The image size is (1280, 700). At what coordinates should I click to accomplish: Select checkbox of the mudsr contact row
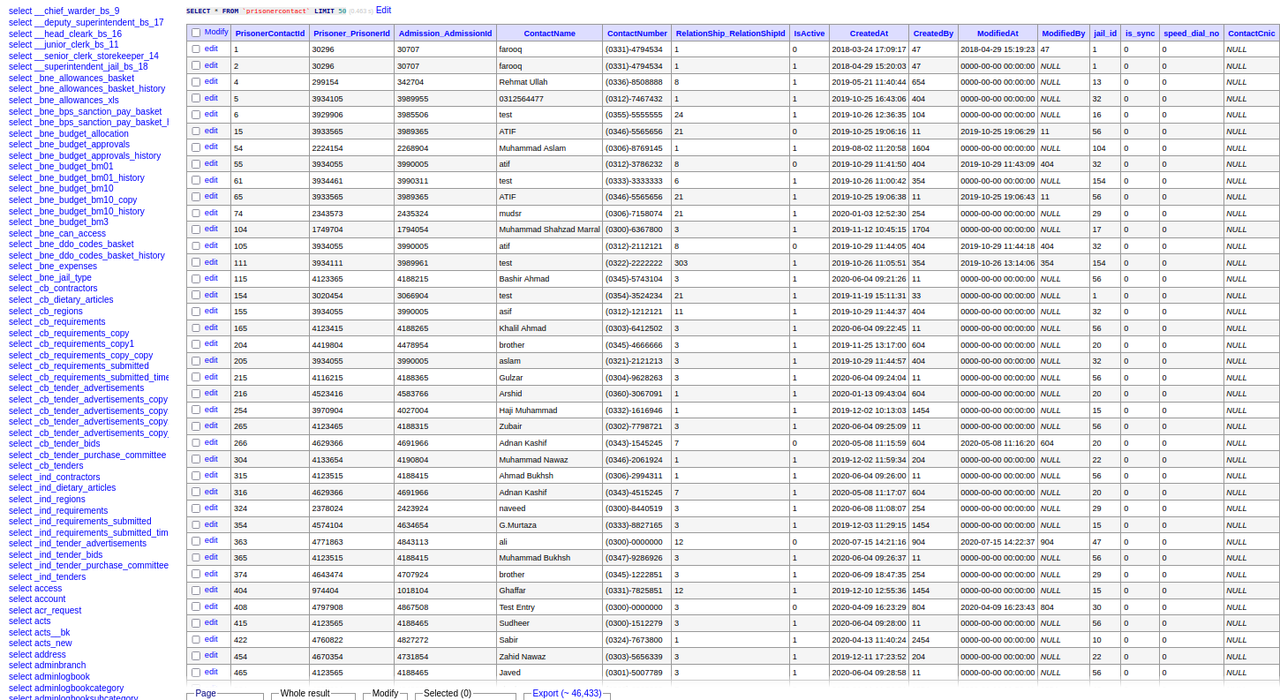pos(196,213)
